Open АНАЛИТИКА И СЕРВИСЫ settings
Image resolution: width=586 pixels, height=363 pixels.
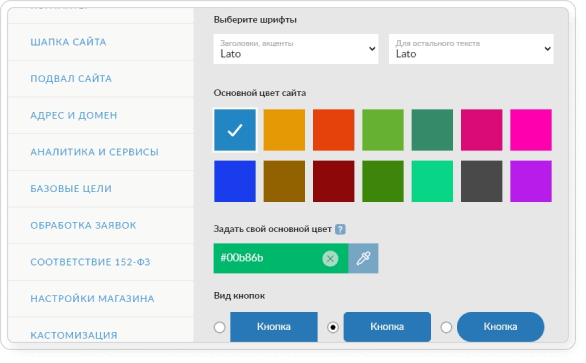[101, 152]
